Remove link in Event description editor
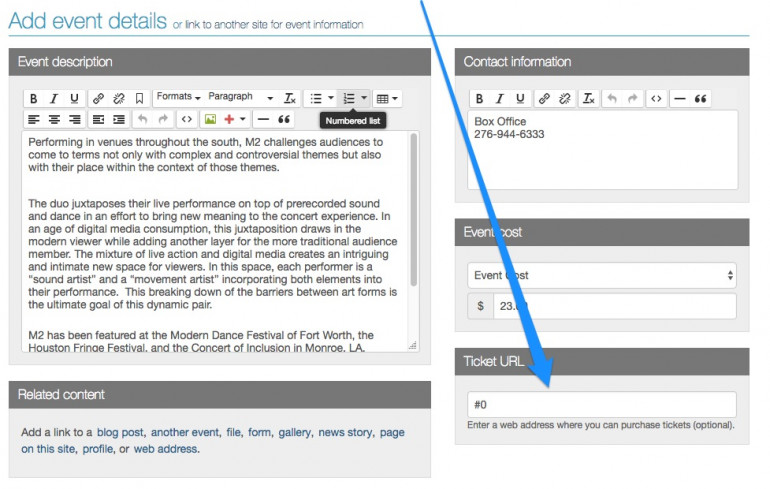This screenshot has width=770, height=489. pos(119,99)
